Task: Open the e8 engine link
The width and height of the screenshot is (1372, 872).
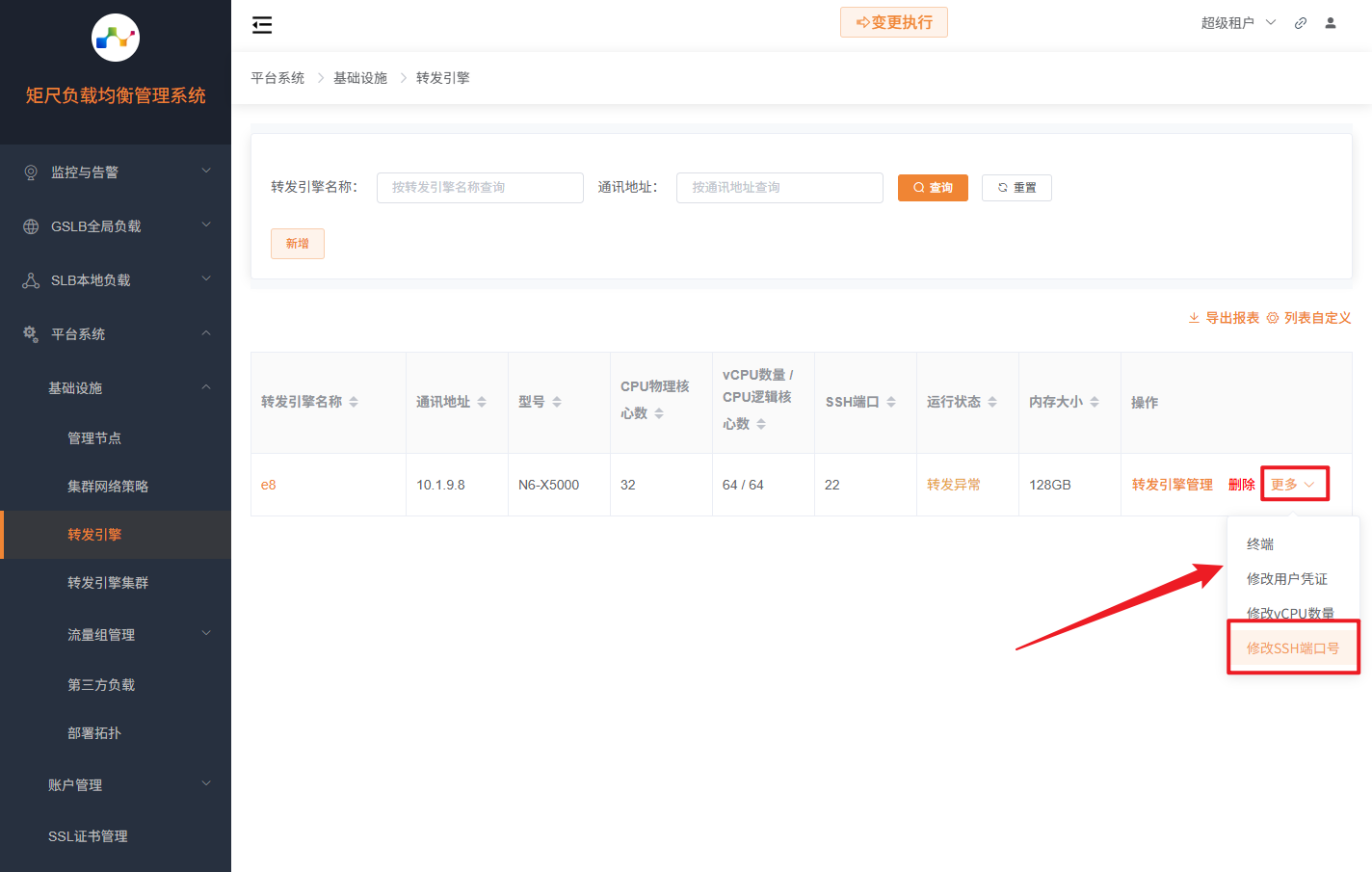Action: pyautogui.click(x=269, y=485)
